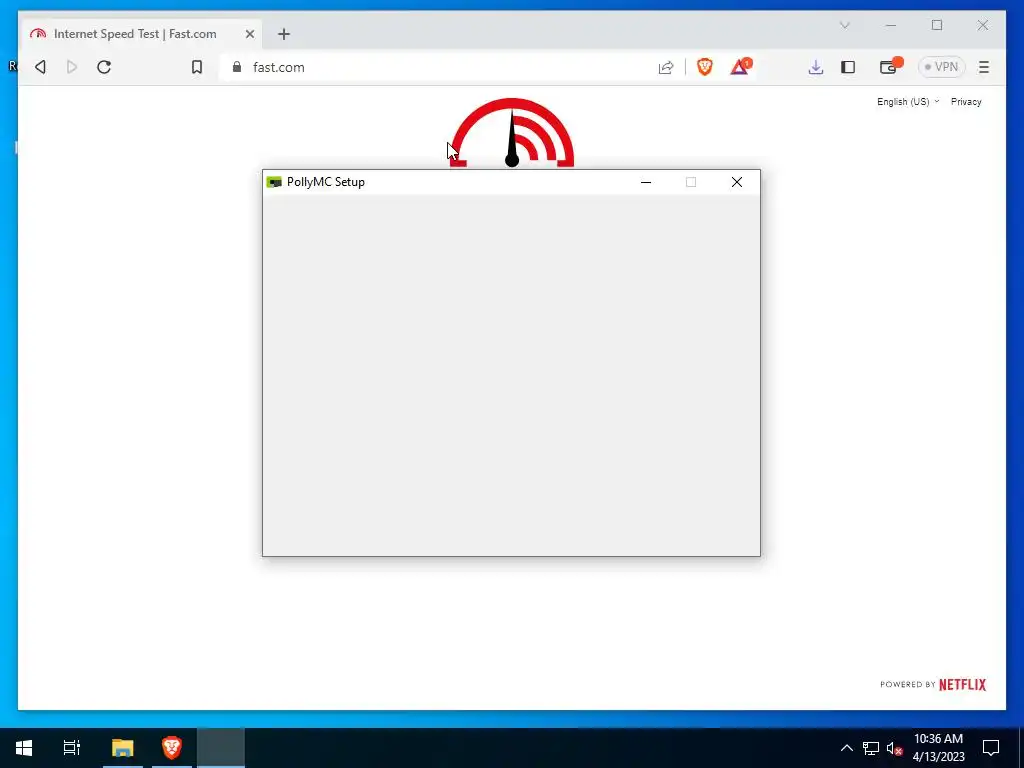
Task: Select the PollyMC Setup taskbar button
Action: 221,748
